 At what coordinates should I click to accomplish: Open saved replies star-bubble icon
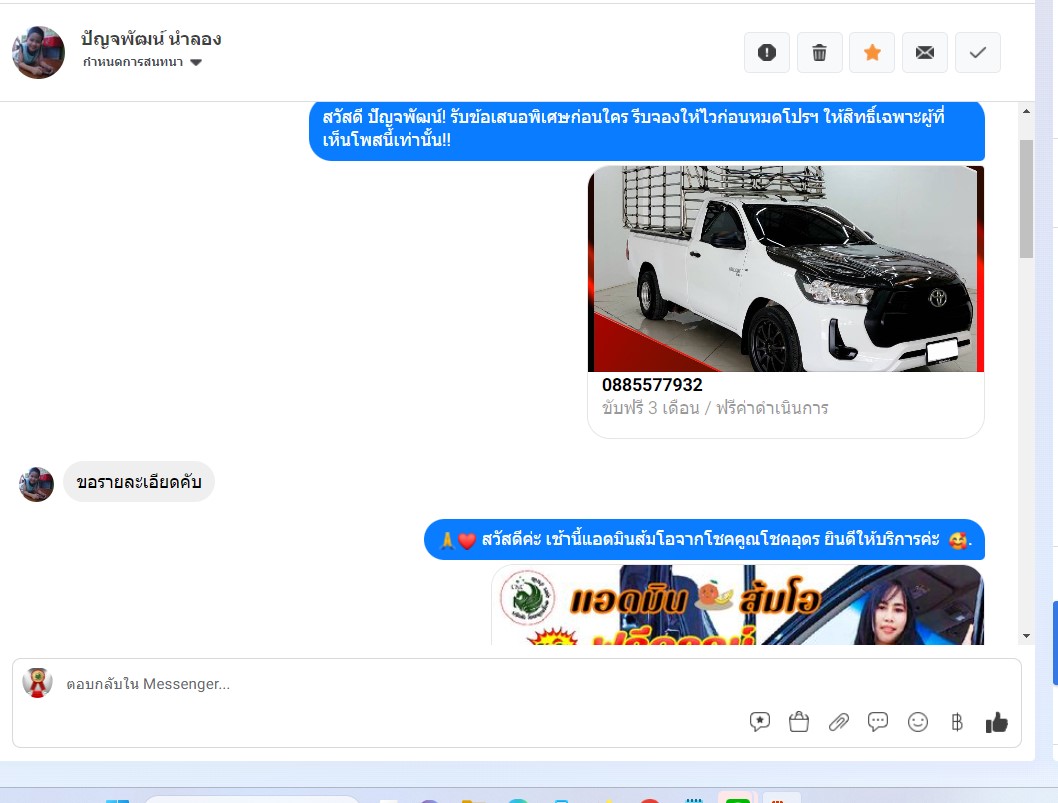[760, 722]
